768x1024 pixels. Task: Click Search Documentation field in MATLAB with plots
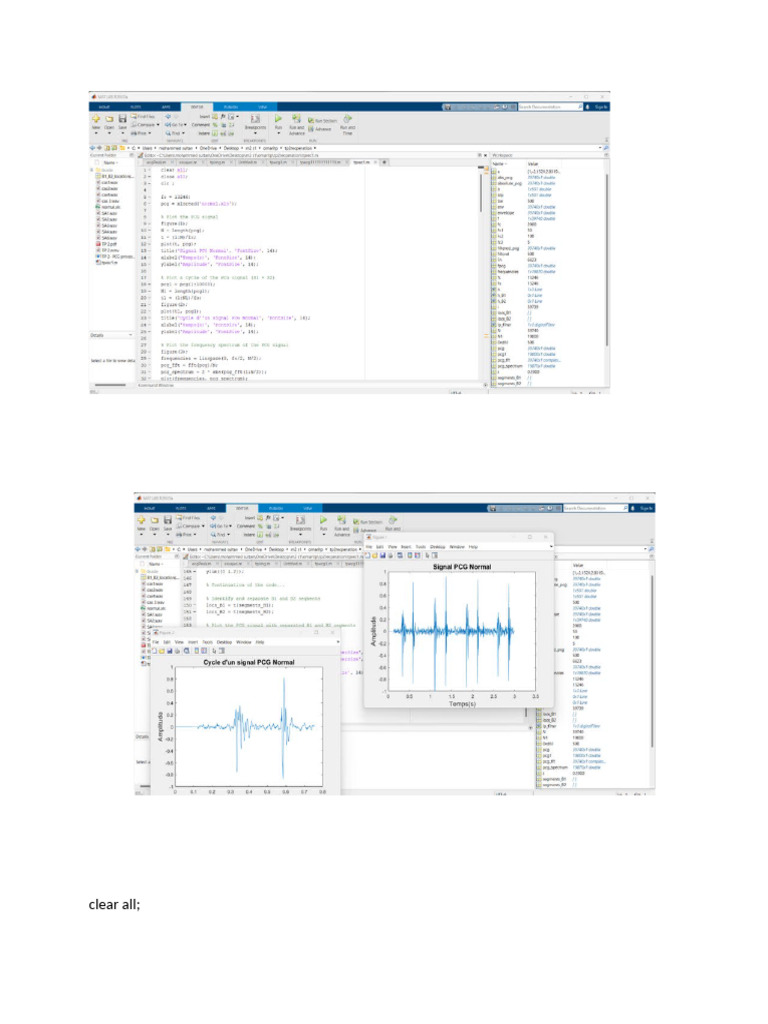(x=595, y=508)
